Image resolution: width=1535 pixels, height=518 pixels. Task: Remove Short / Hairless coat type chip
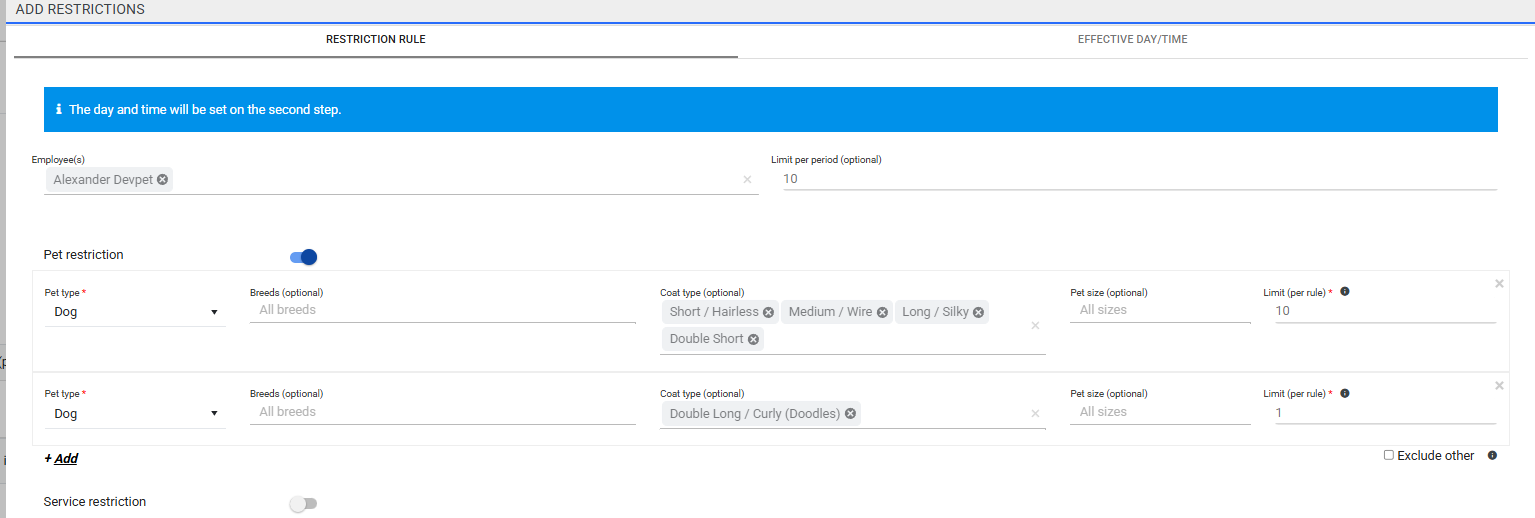pyautogui.click(x=768, y=312)
